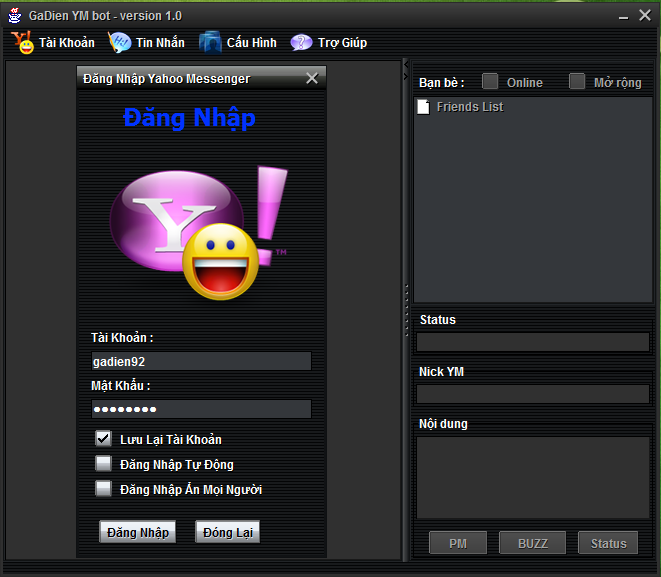Click the Tài Khoản Yahoo icon

[22, 43]
